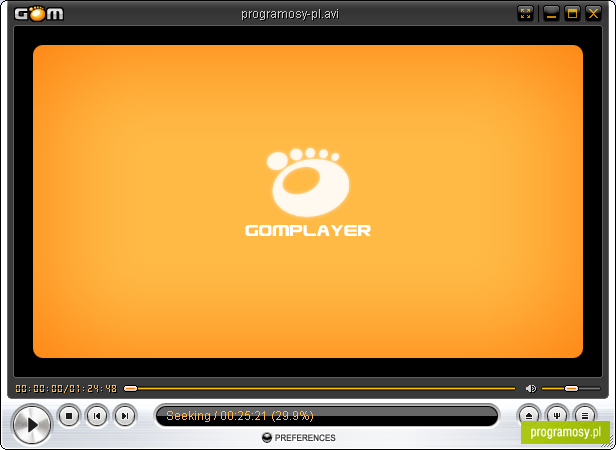The width and height of the screenshot is (616, 450).
Task: Minimize the GOM Player window
Action: pos(551,14)
